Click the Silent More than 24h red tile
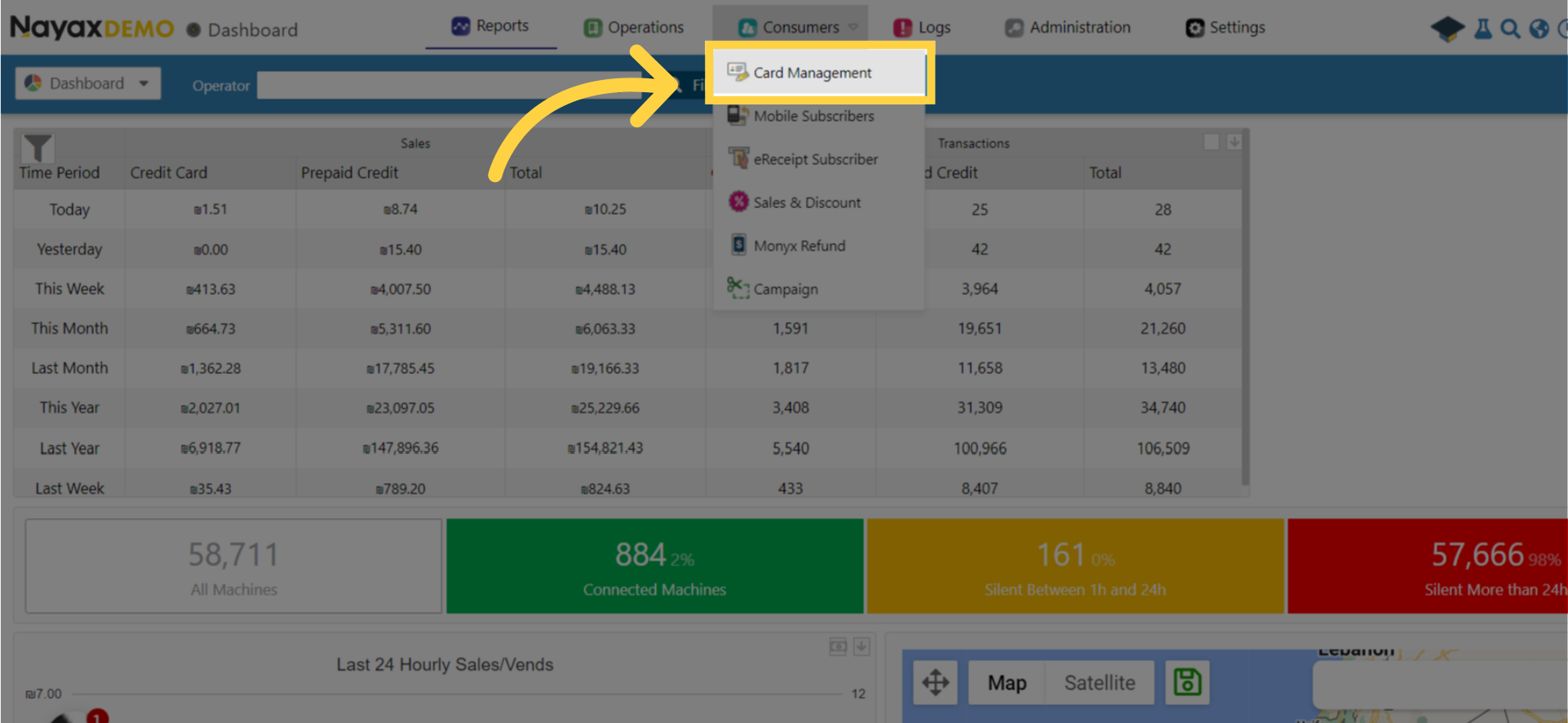 [x=1428, y=566]
